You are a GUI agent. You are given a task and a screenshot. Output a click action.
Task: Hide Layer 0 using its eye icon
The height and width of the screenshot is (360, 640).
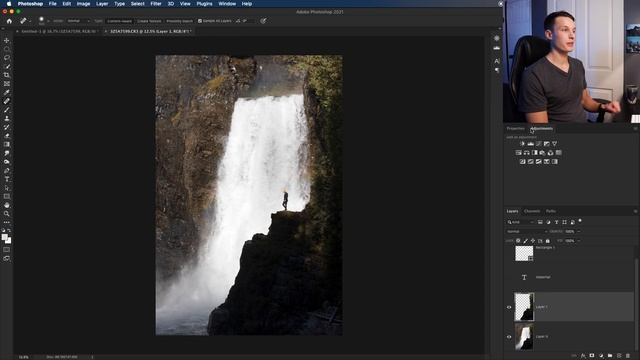[x=509, y=337]
